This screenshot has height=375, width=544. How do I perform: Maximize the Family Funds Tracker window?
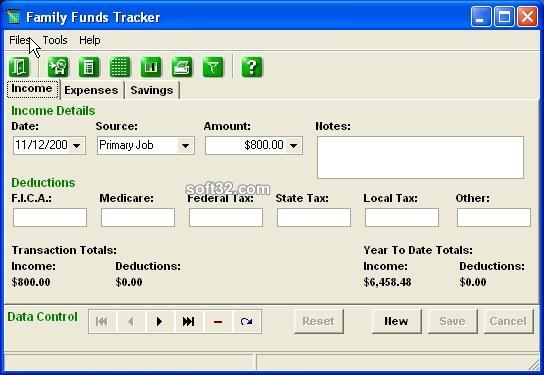504,17
